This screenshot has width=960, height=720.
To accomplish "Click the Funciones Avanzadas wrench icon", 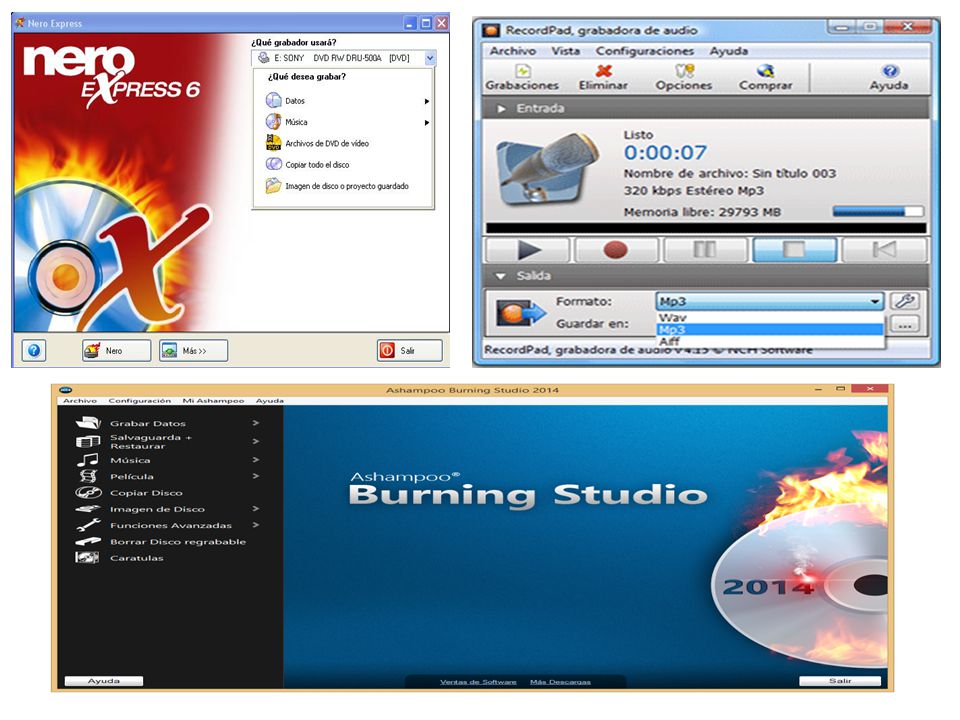I will click(x=88, y=525).
